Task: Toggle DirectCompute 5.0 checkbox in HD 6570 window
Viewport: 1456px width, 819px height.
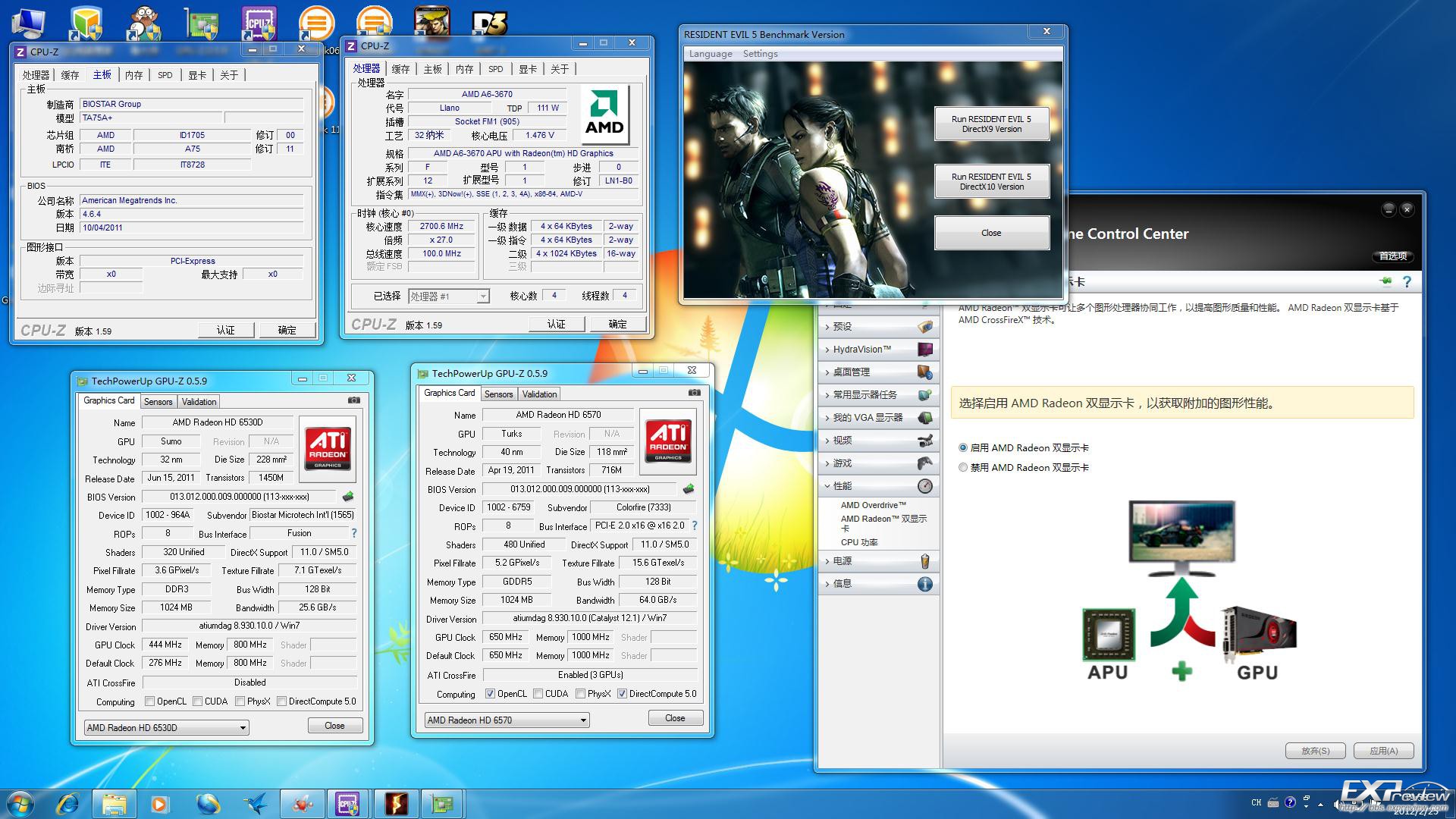Action: click(x=622, y=694)
